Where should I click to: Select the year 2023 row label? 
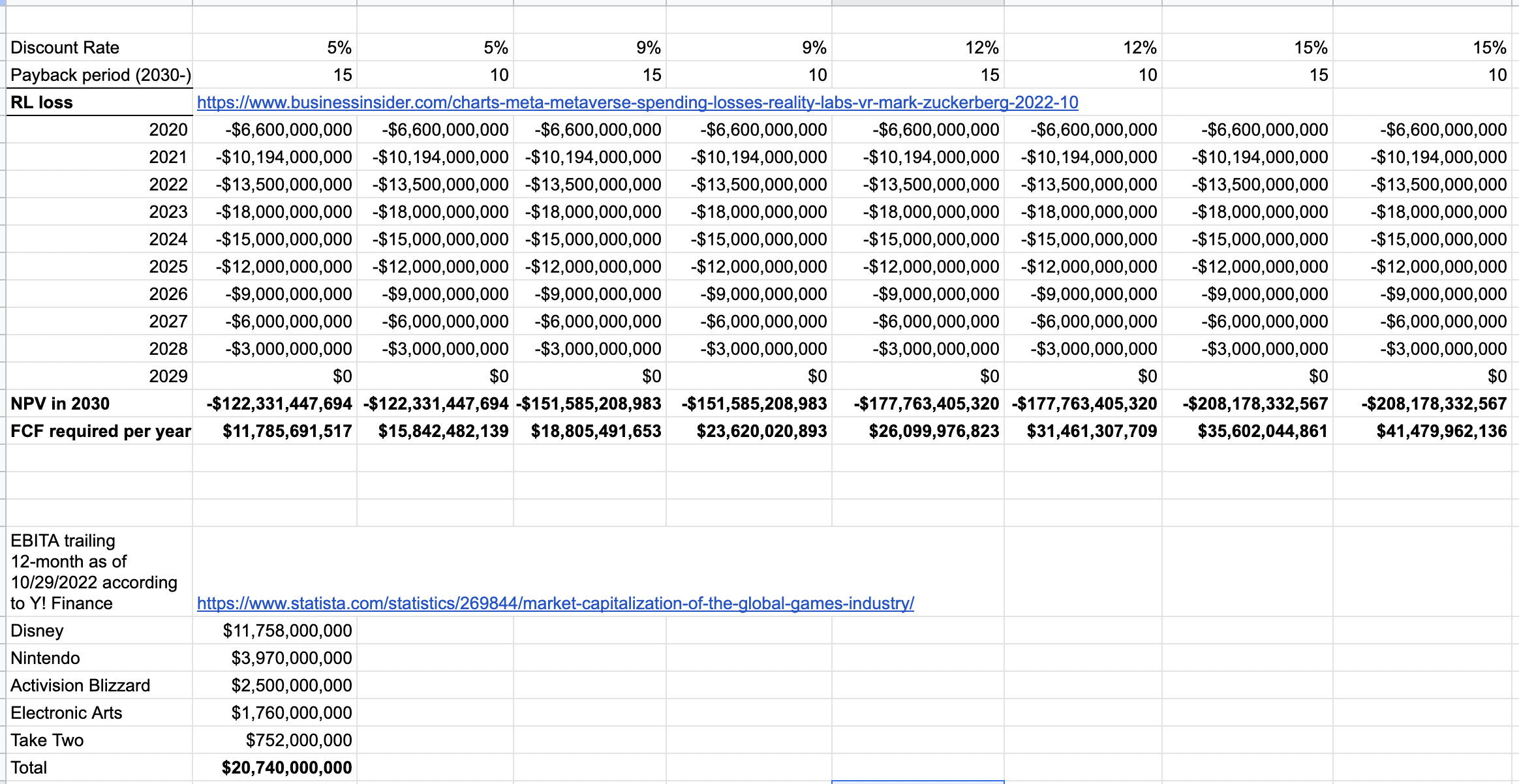point(99,212)
